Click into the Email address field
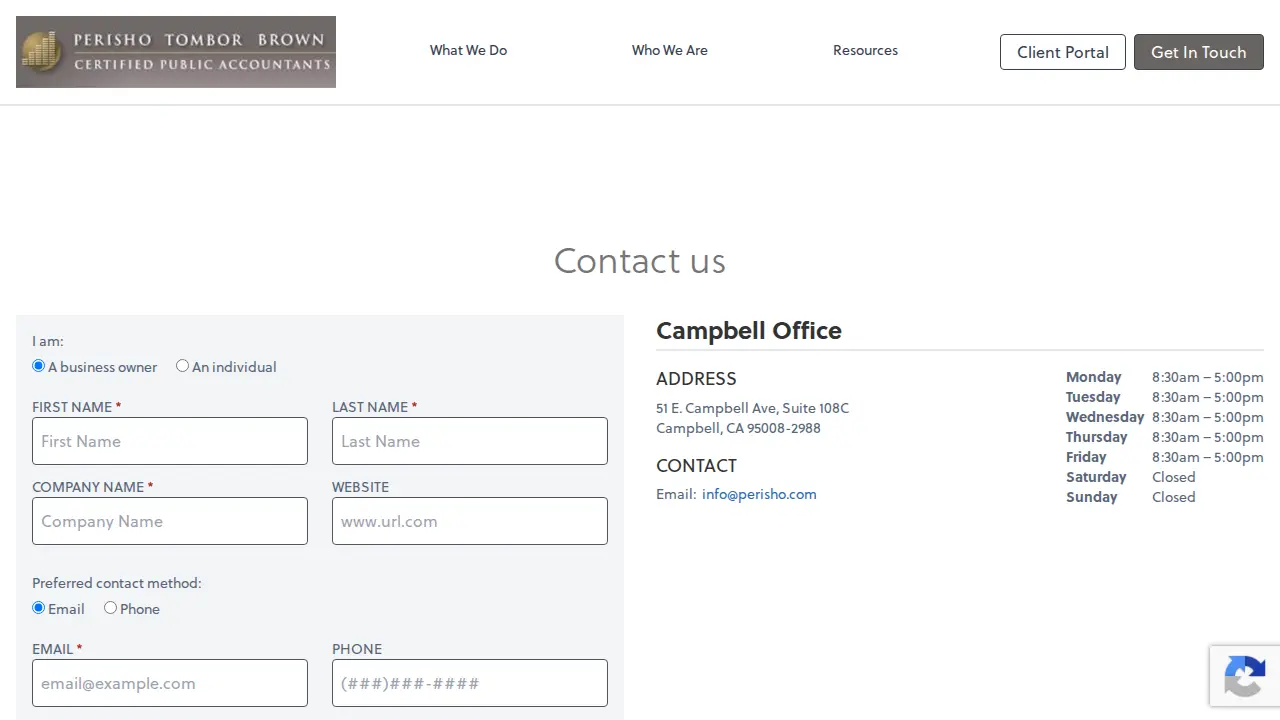Viewport: 1280px width, 720px height. coord(170,683)
